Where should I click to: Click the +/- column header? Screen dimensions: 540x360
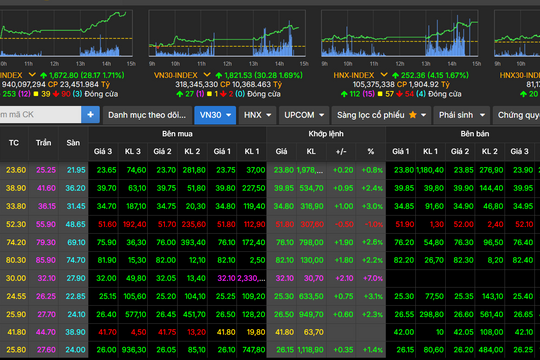point(341,152)
